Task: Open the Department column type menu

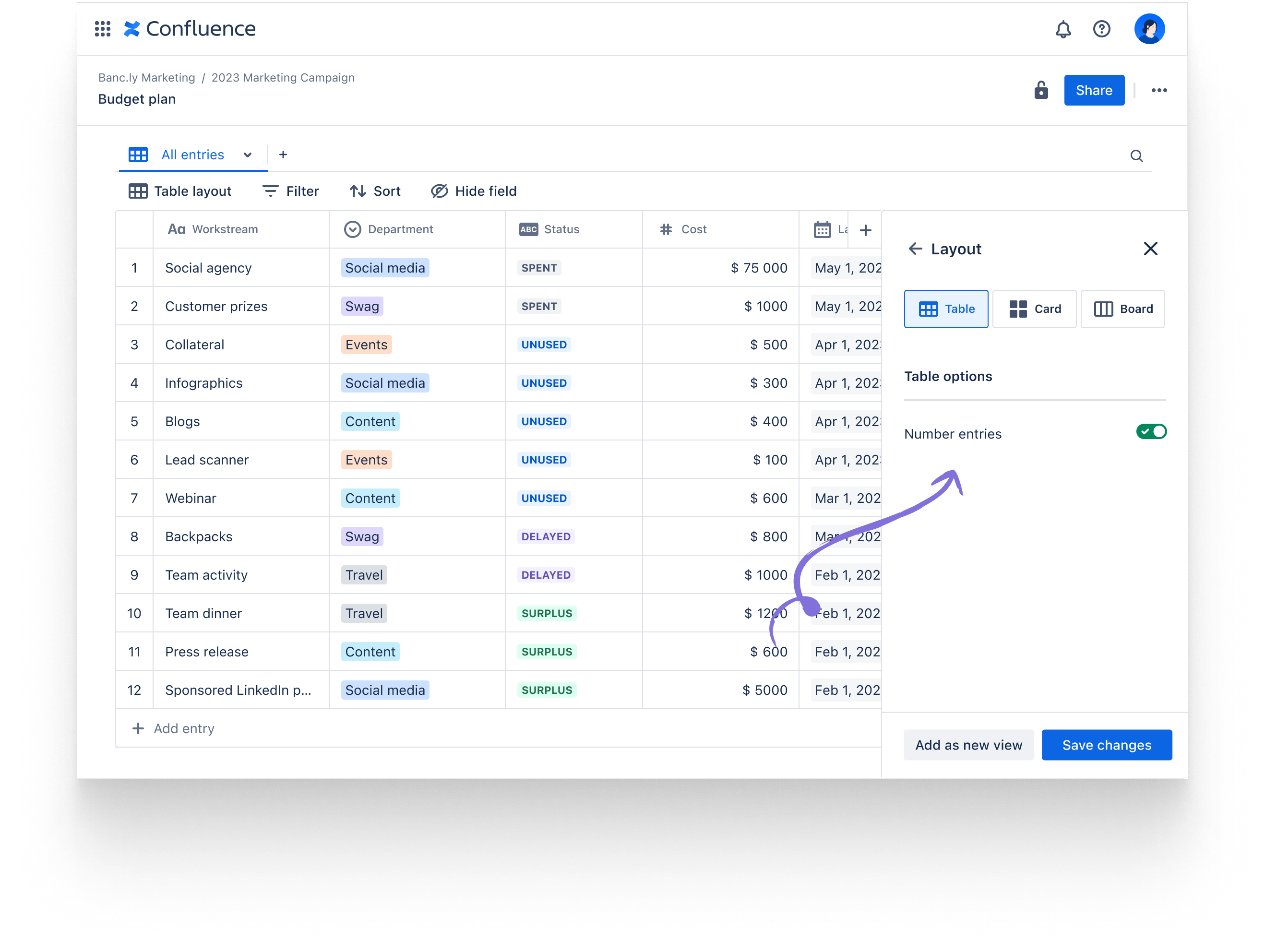Action: click(353, 229)
